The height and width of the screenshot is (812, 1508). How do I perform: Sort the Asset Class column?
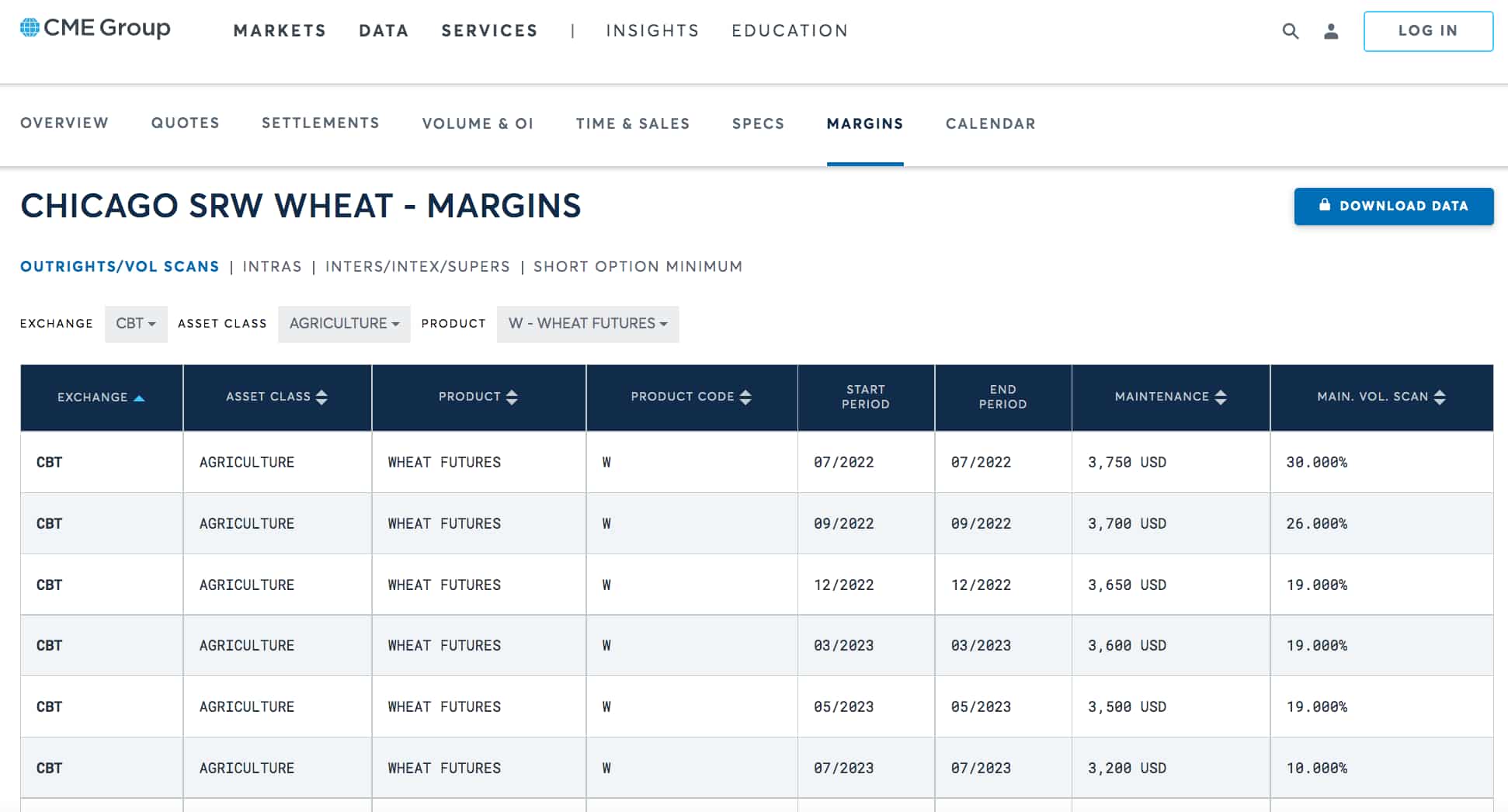325,397
